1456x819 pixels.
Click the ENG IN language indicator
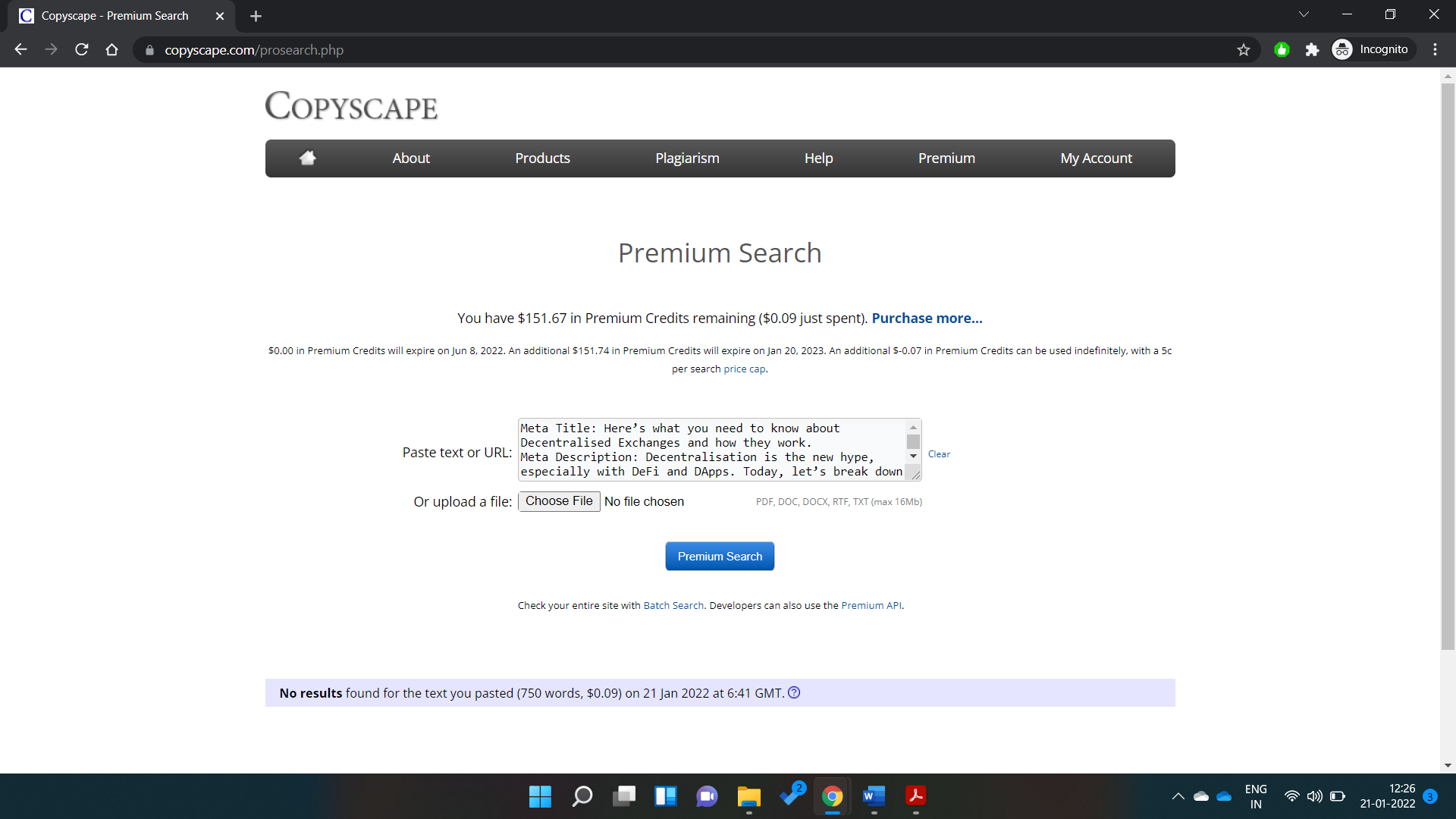pos(1256,796)
